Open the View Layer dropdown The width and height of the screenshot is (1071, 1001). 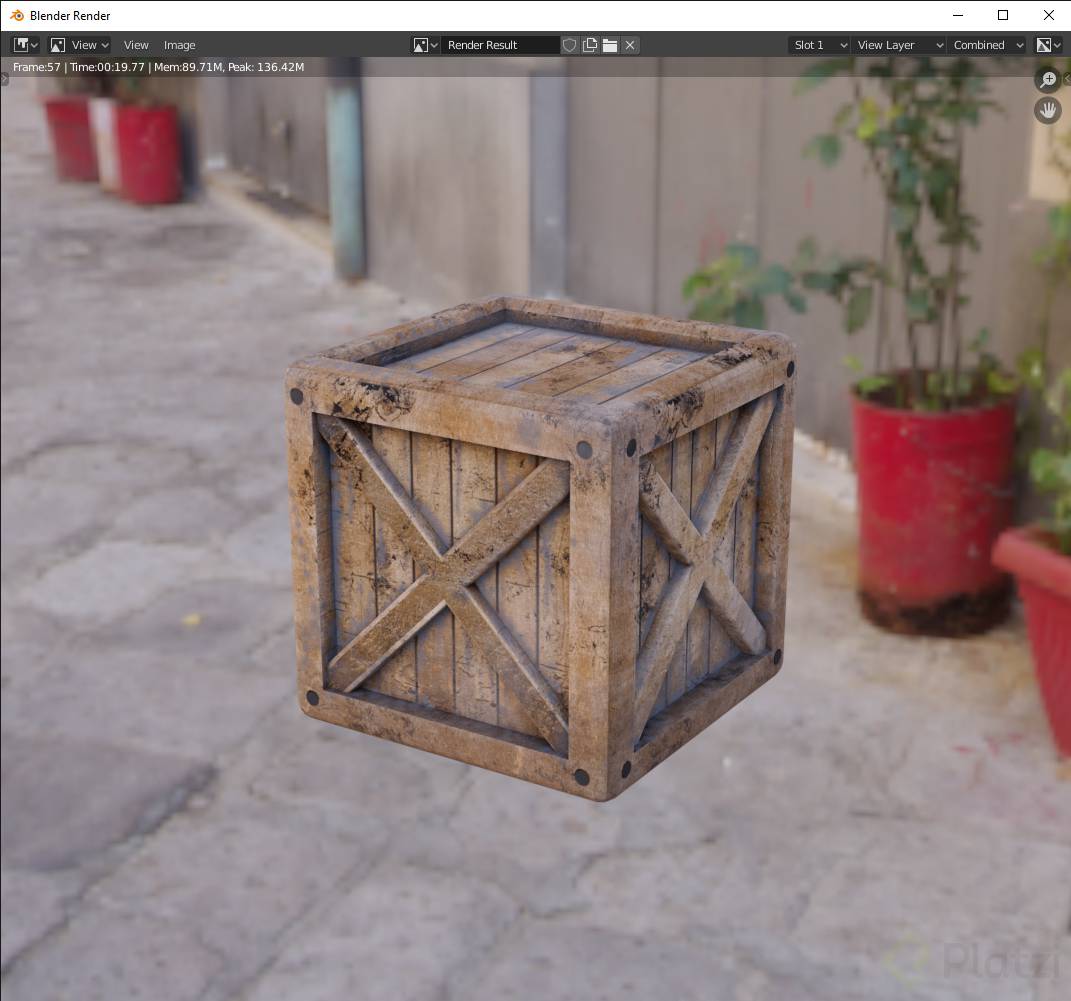(x=897, y=45)
